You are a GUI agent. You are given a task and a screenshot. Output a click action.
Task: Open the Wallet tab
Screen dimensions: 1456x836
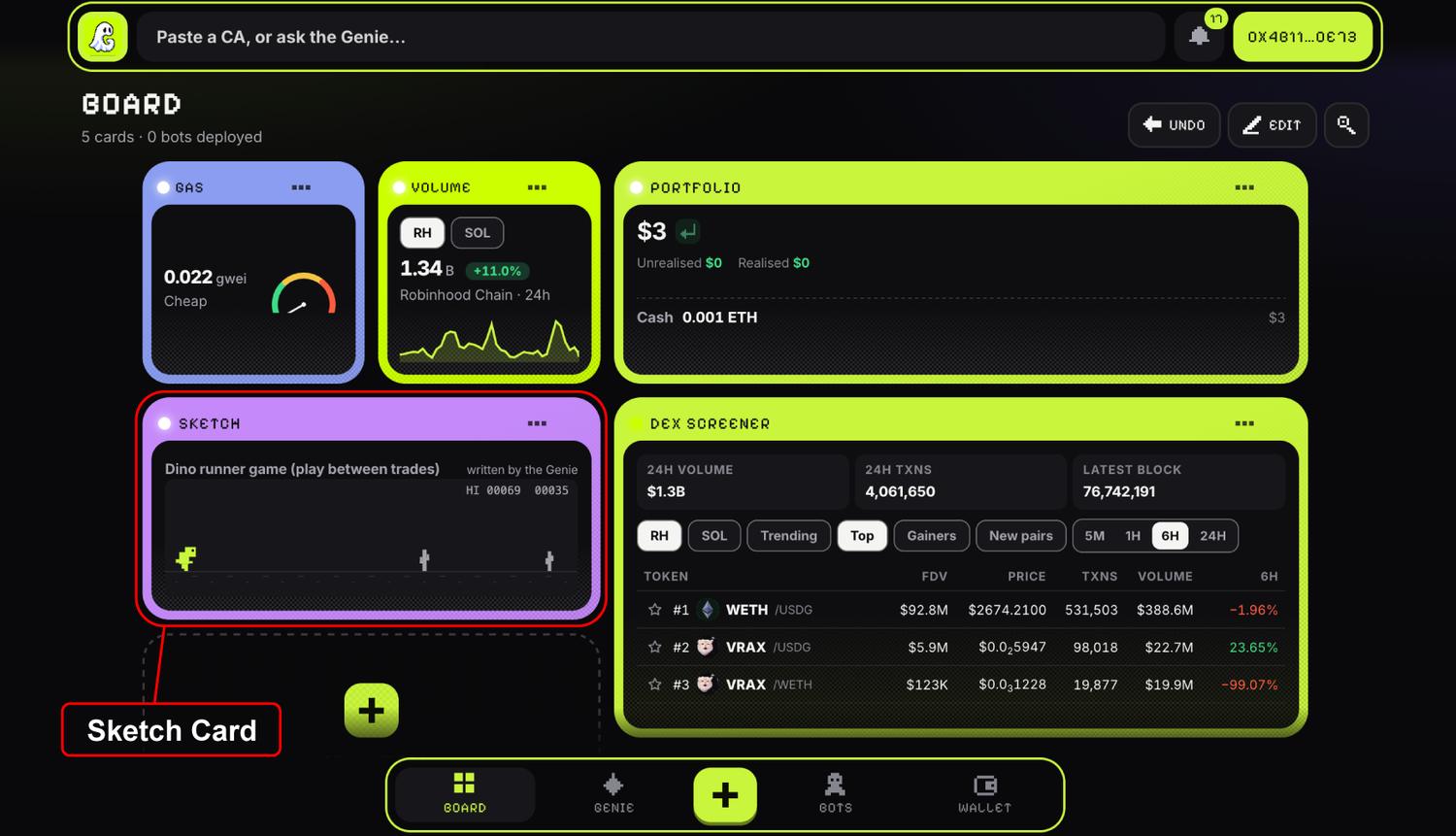click(984, 794)
